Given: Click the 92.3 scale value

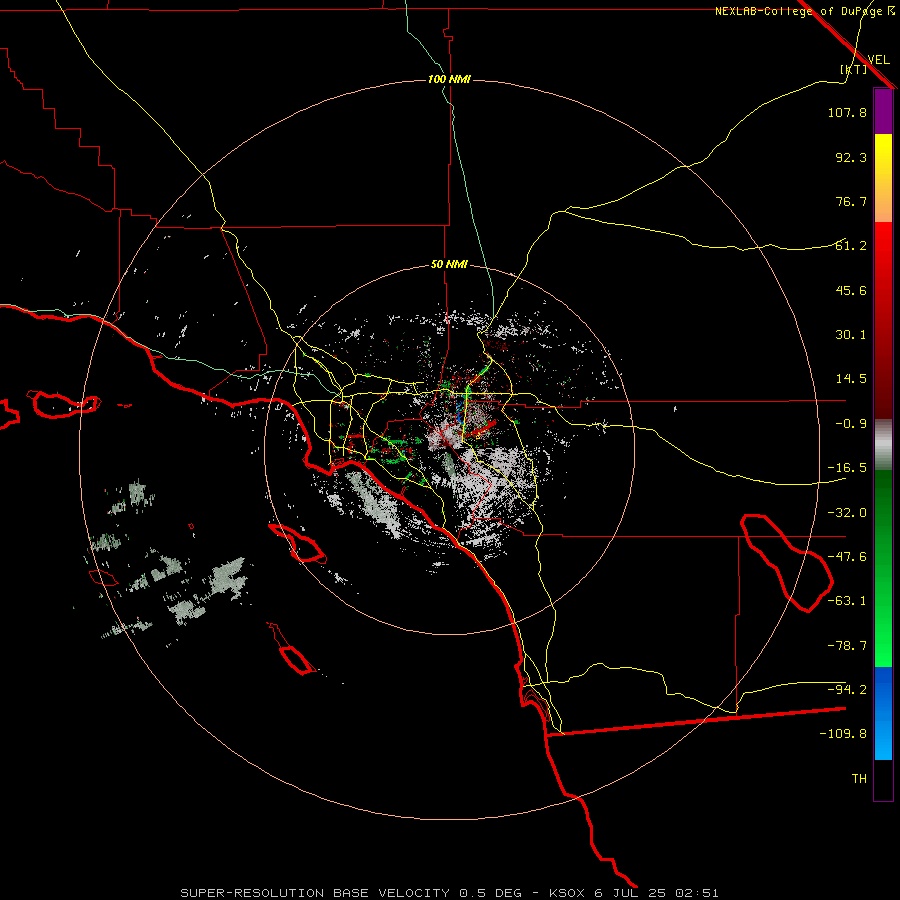Looking at the screenshot, I should (x=851, y=157).
